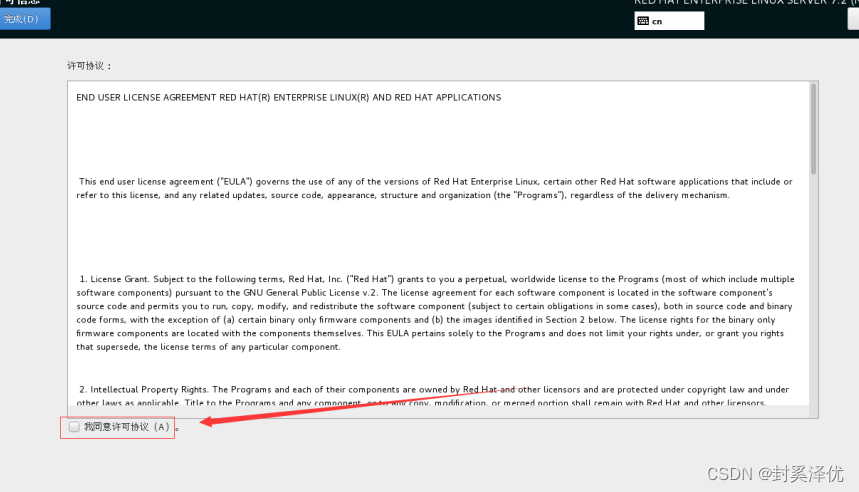The image size is (859, 492).
Task: Click the 许可协议： label
Action: click(90, 66)
